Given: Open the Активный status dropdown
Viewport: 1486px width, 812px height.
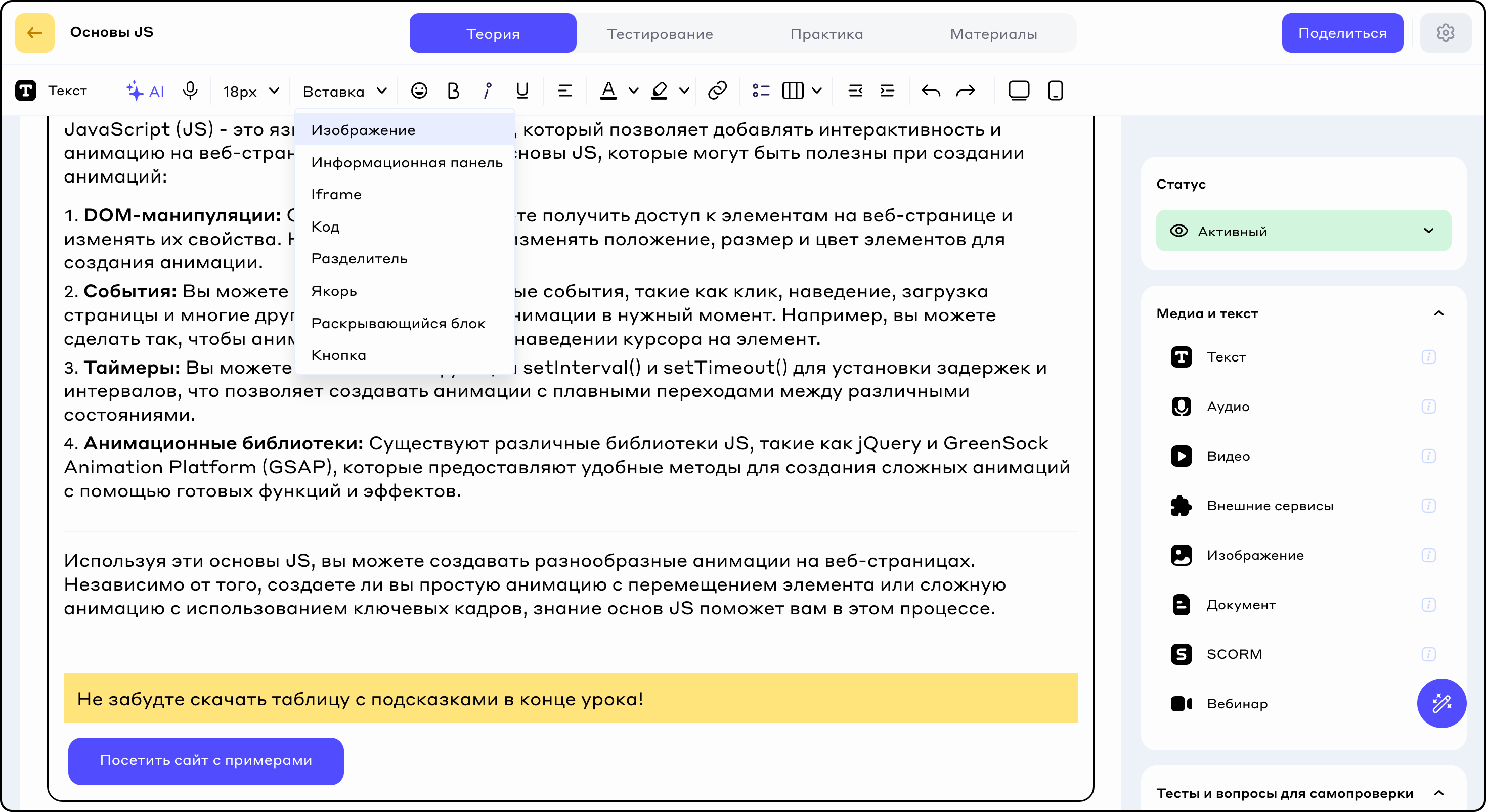Looking at the screenshot, I should 1303,231.
